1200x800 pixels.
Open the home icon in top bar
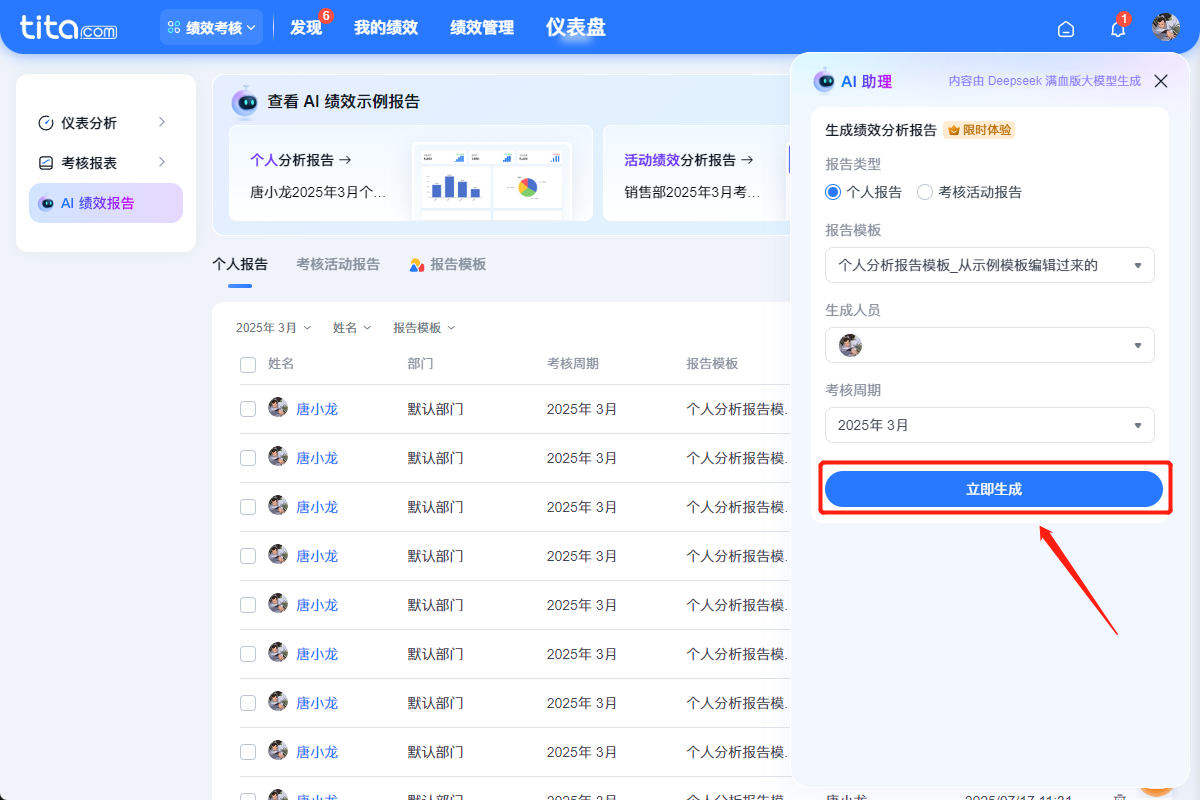(x=1065, y=29)
